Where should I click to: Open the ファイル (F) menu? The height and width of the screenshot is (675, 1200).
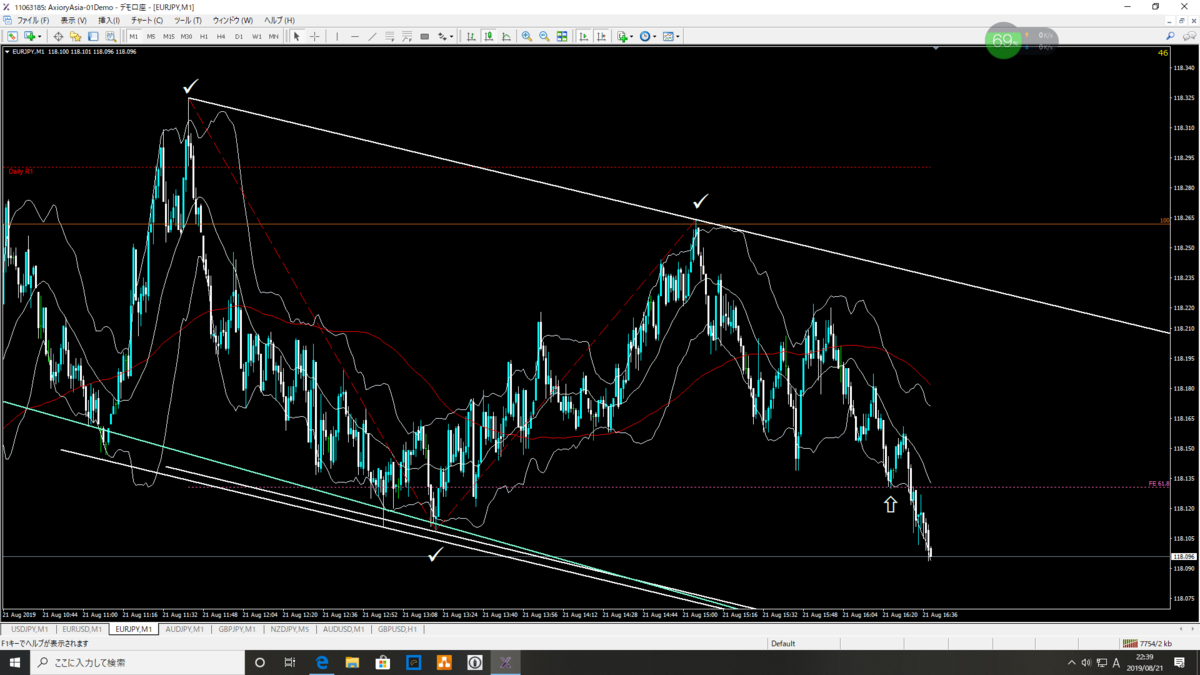coord(33,20)
